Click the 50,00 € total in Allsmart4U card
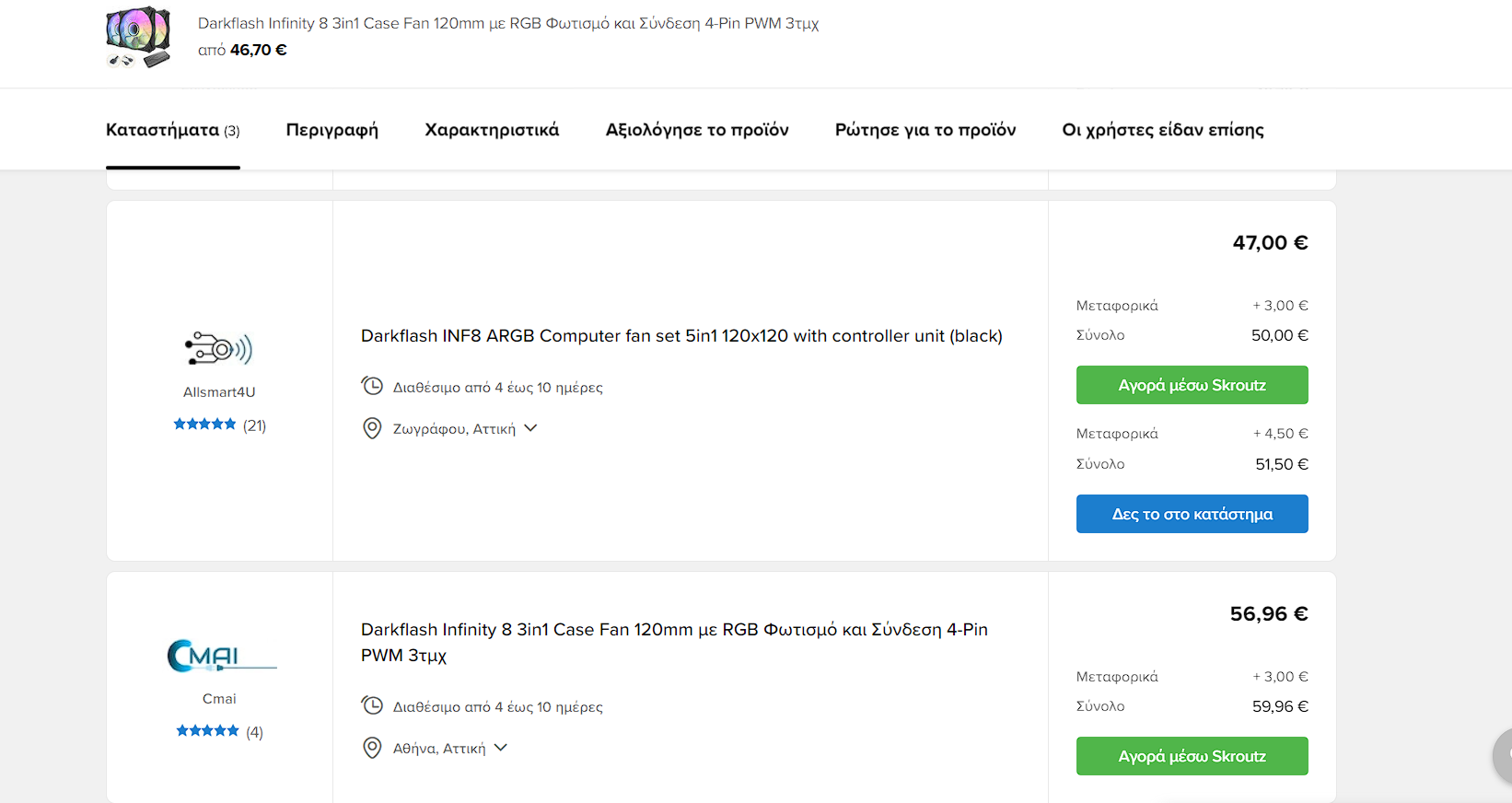Screen dimensions: 1512x803 point(1279,335)
